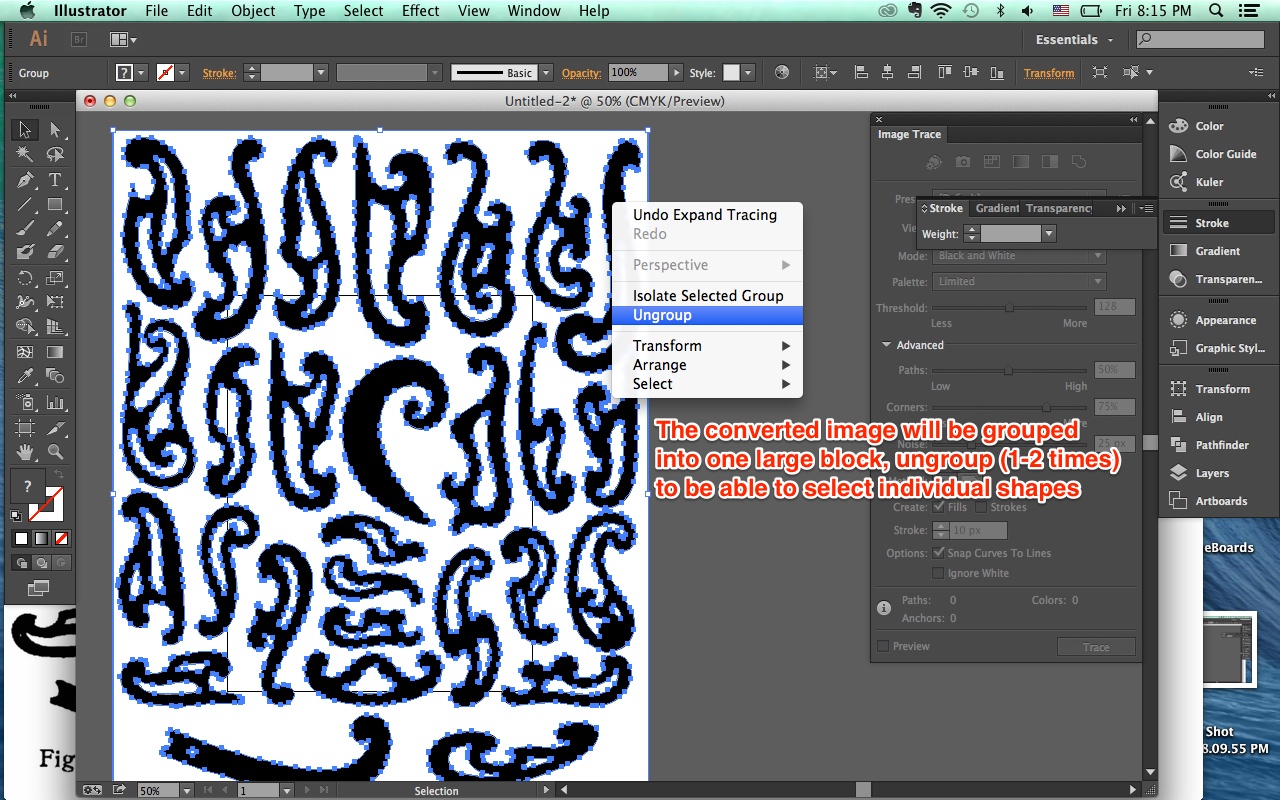
Task: Open the Essentials workspace switcher
Action: pyautogui.click(x=1075, y=40)
